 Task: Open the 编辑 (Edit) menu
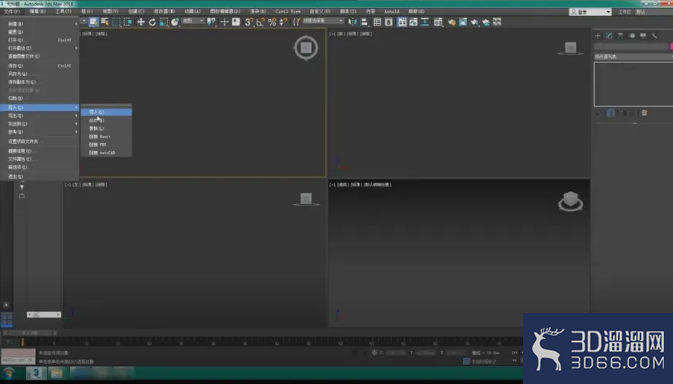click(x=37, y=12)
